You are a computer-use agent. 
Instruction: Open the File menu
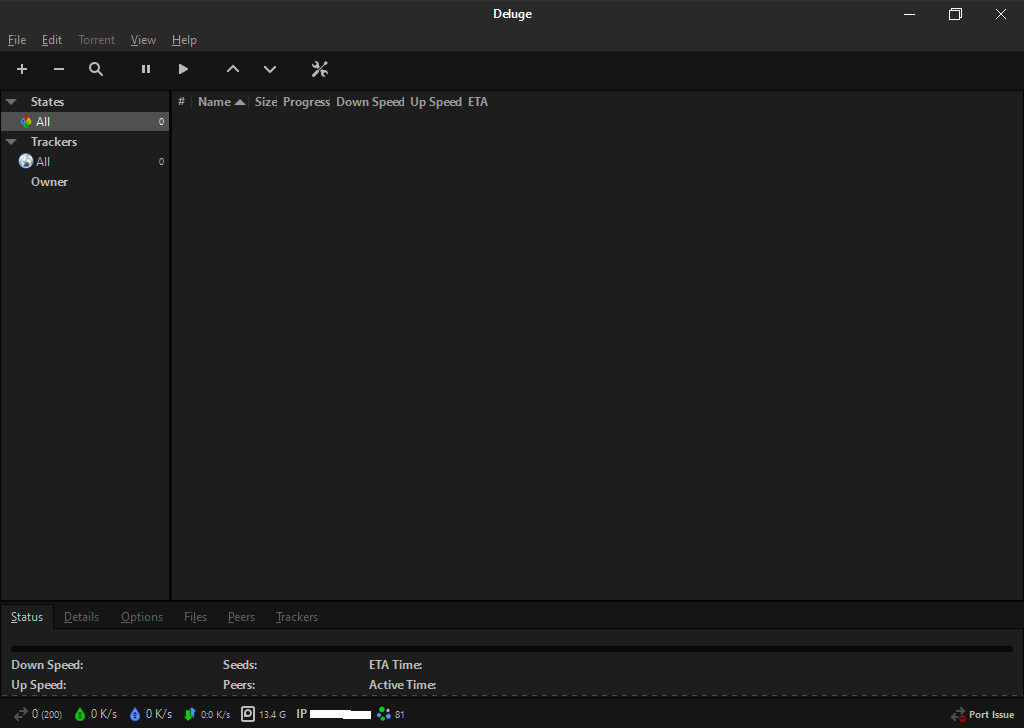[x=17, y=40]
